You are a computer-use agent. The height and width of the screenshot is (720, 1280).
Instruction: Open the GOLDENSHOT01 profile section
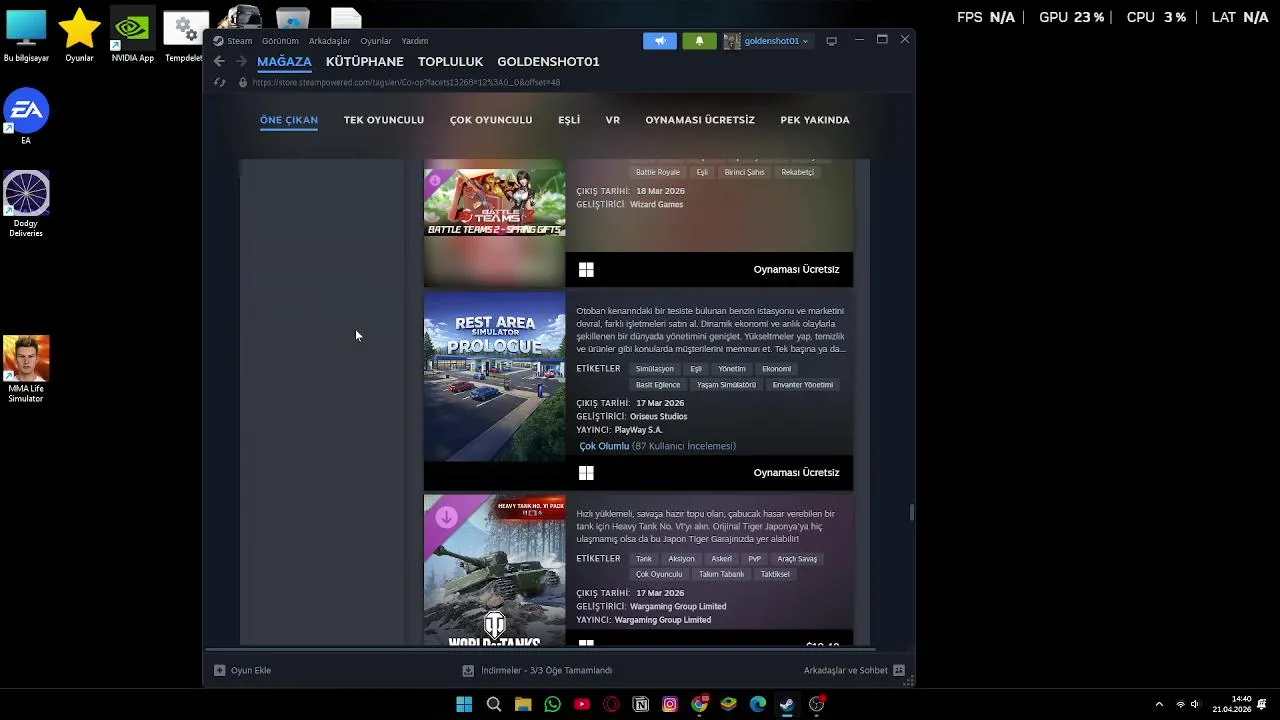pyautogui.click(x=548, y=61)
